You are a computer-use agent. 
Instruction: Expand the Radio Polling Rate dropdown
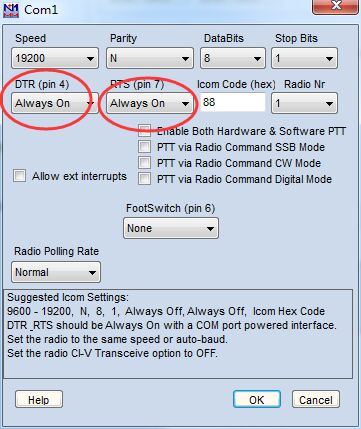[x=56, y=272]
